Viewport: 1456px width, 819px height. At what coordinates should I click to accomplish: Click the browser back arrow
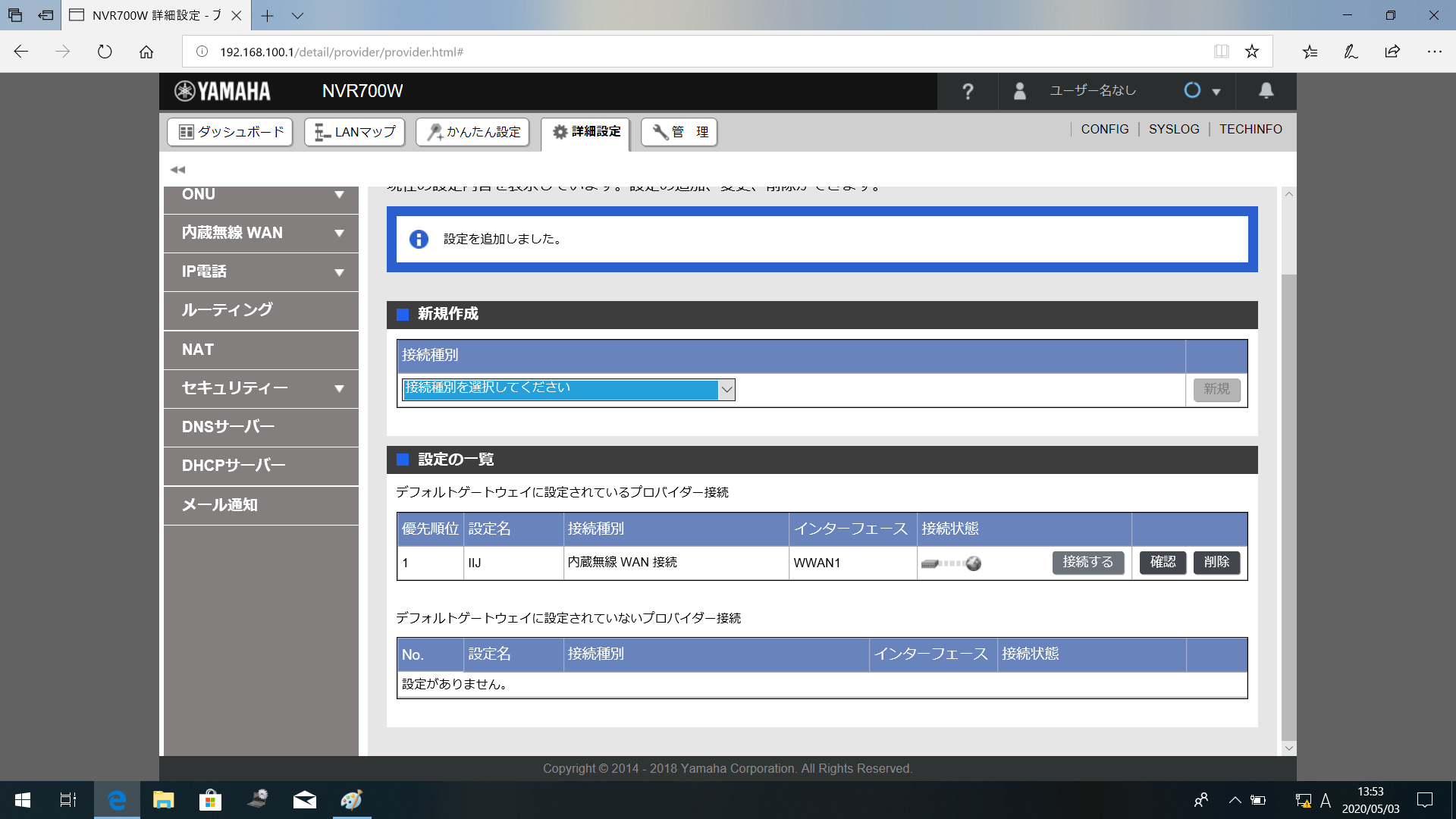21,52
